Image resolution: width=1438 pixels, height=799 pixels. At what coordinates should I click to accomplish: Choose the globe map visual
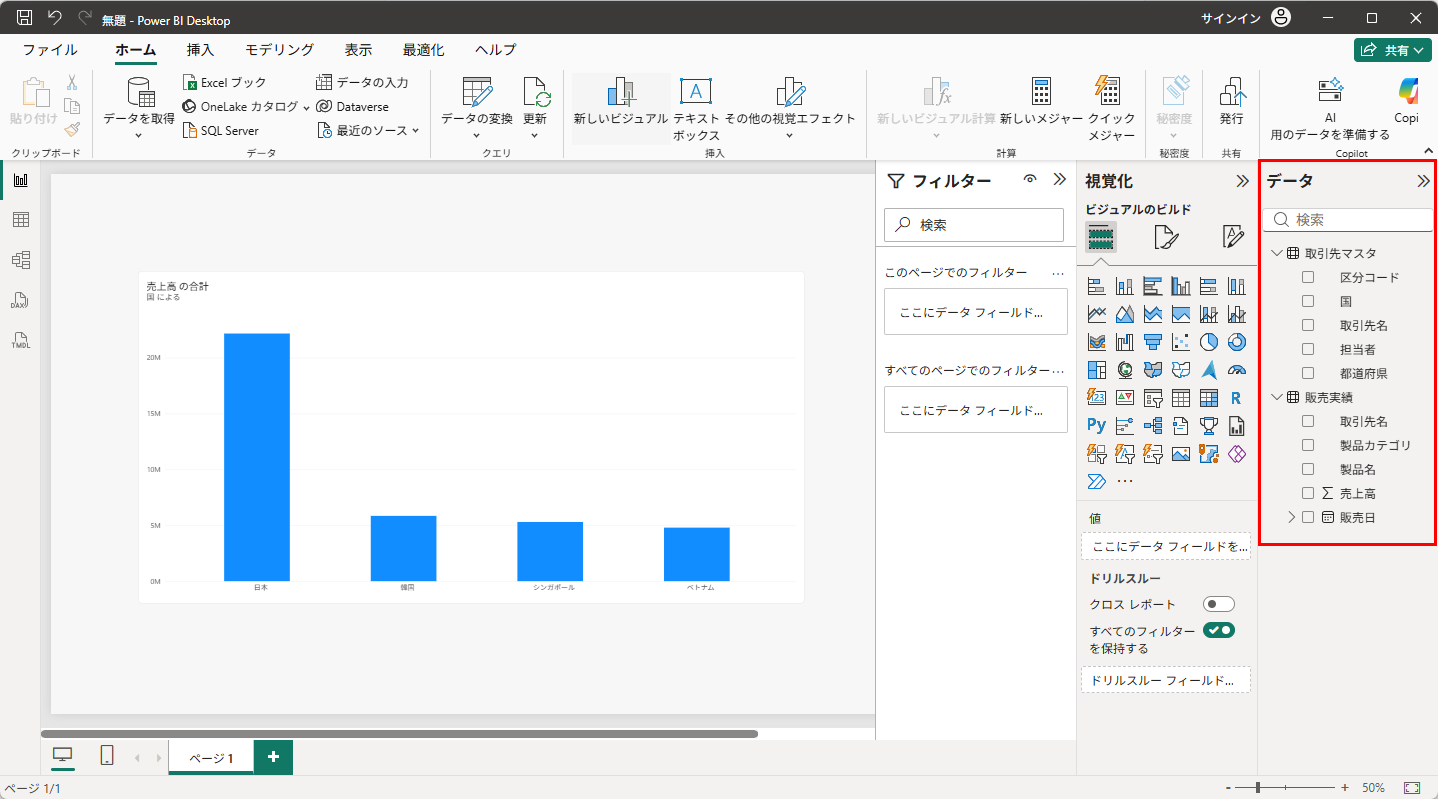pyautogui.click(x=1124, y=370)
